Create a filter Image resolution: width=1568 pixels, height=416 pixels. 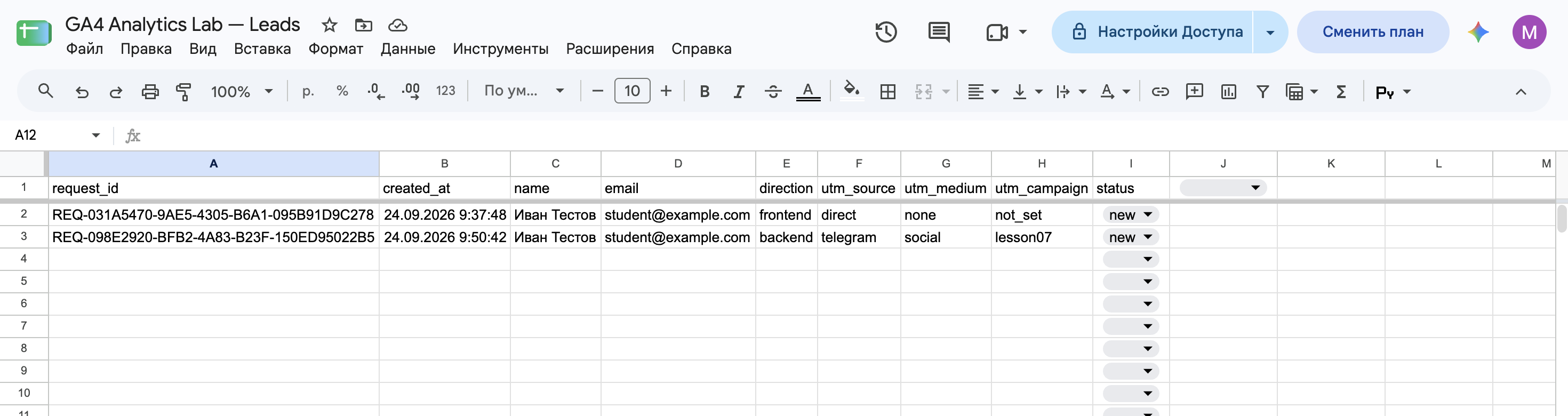1262,91
